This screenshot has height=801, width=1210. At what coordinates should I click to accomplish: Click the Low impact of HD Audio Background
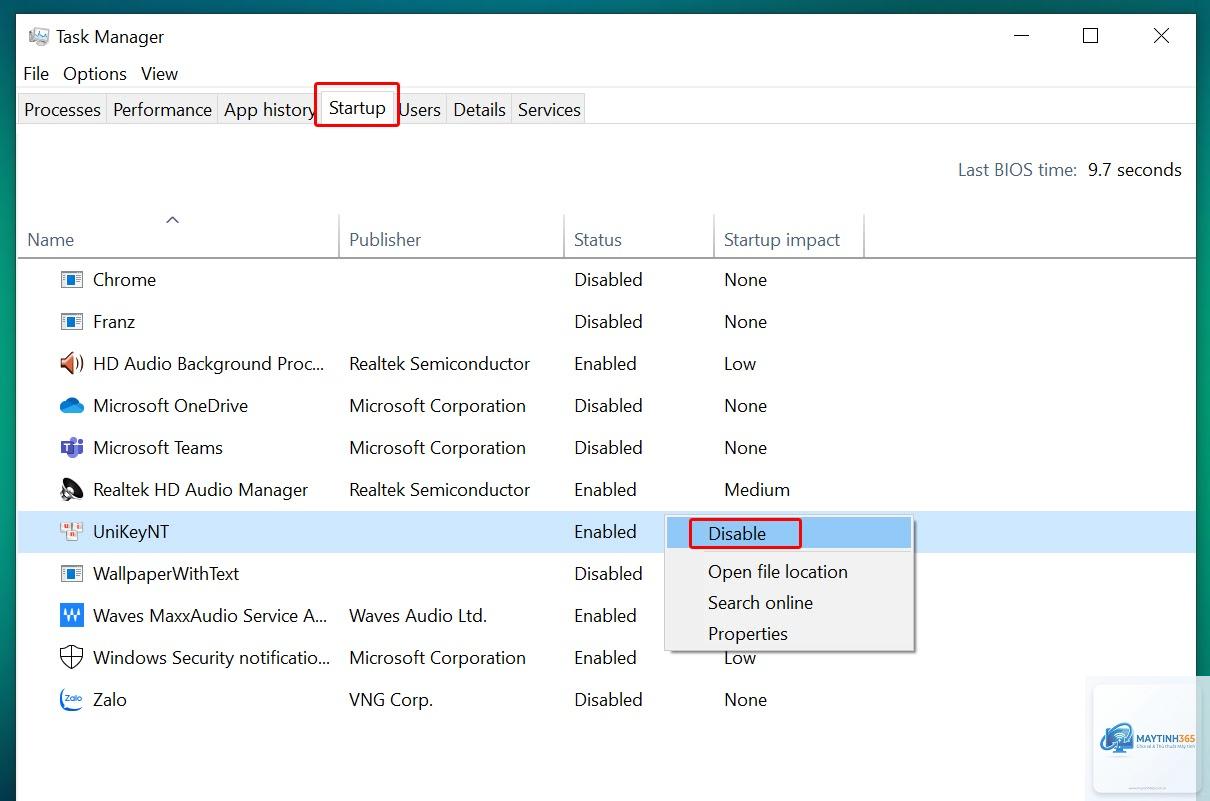(740, 364)
